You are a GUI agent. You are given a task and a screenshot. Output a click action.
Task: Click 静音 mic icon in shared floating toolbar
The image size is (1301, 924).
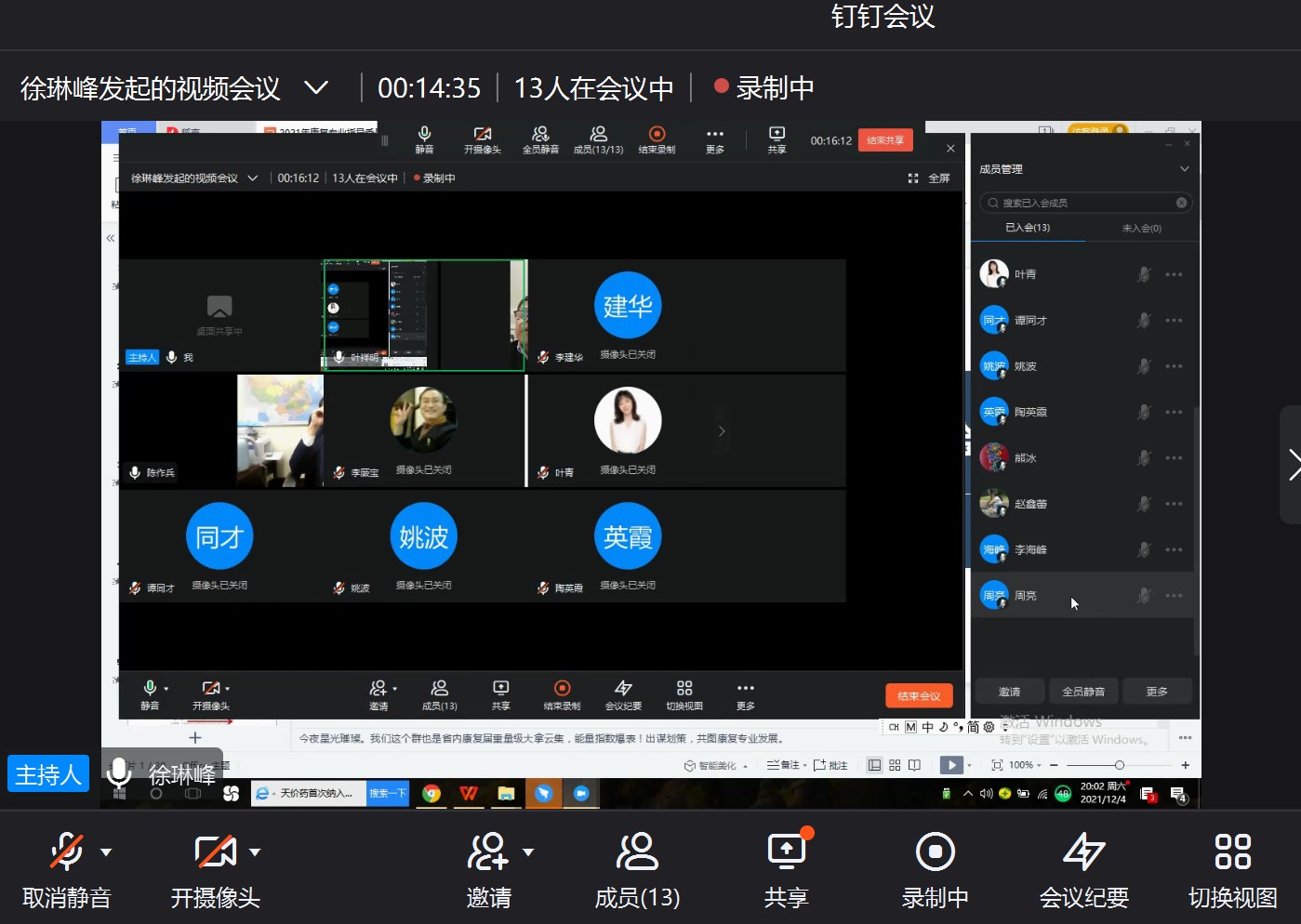click(424, 139)
